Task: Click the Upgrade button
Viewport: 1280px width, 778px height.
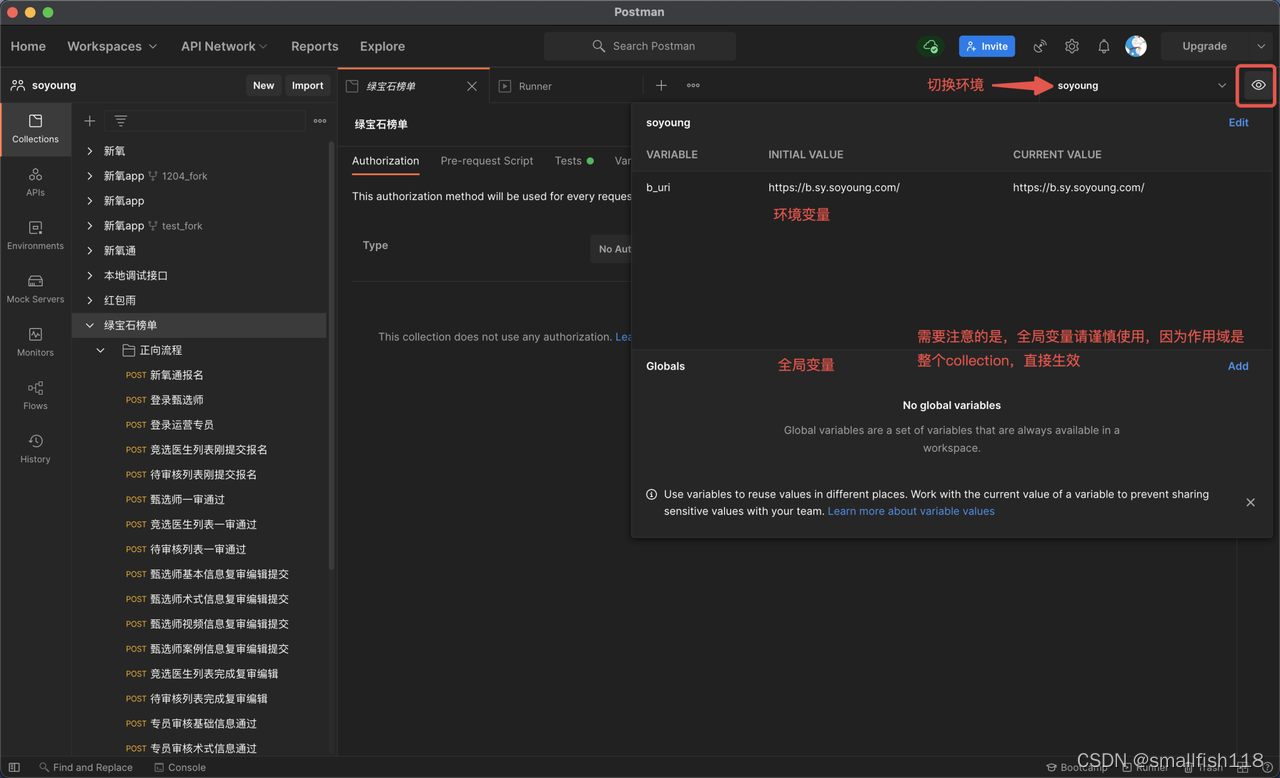Action: (x=1205, y=46)
